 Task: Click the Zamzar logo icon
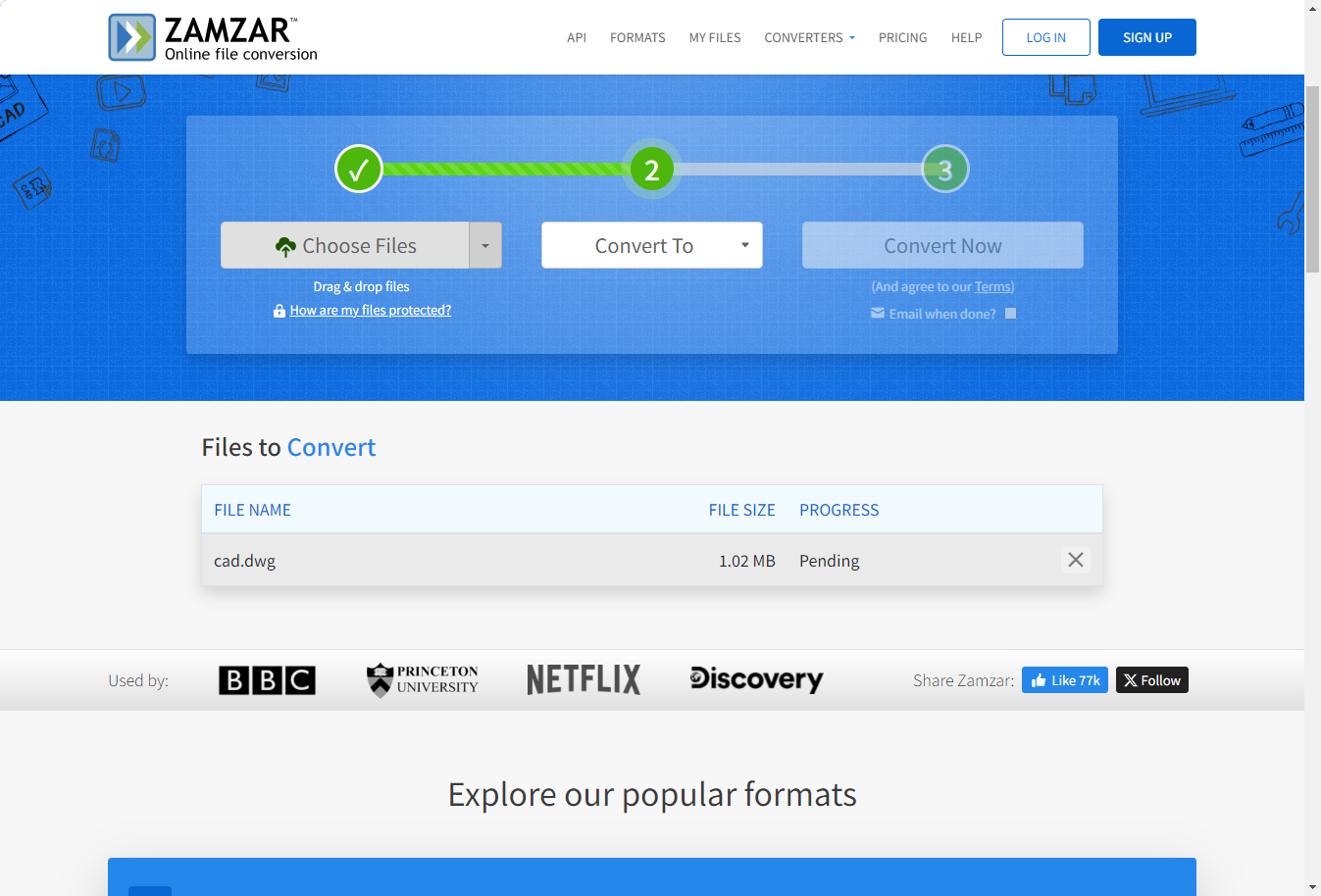coord(132,37)
